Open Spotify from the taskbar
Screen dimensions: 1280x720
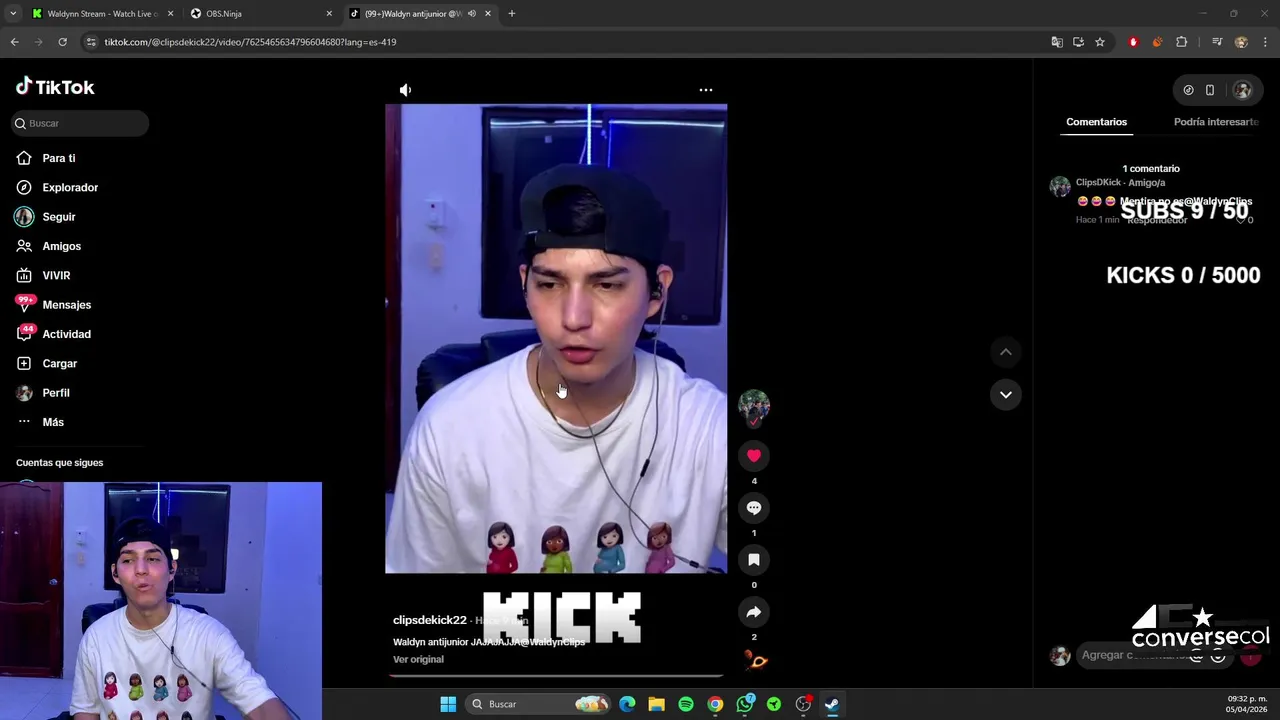click(x=686, y=704)
